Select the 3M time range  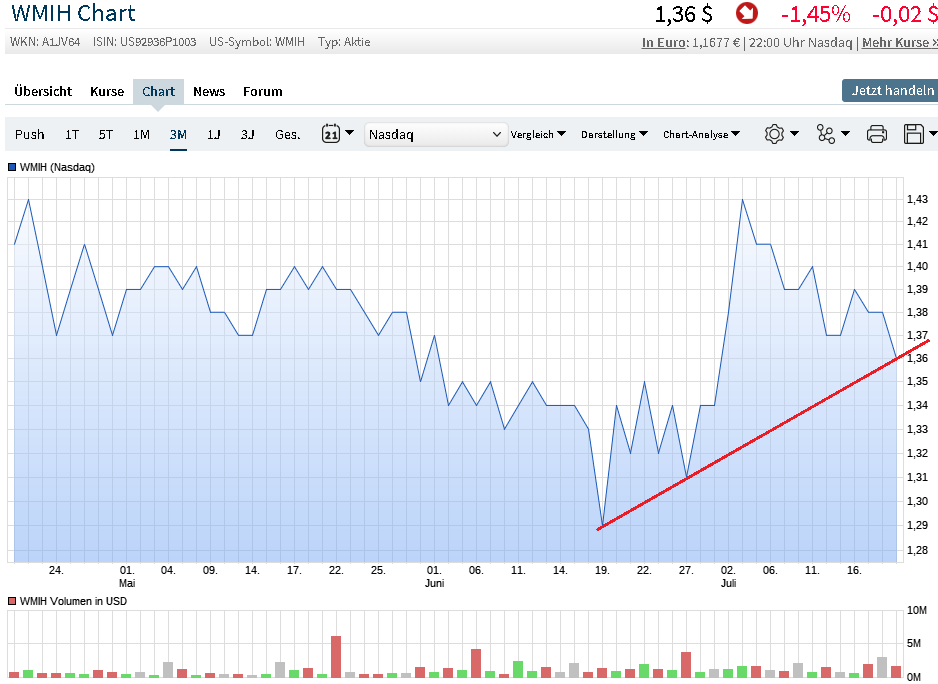[178, 135]
